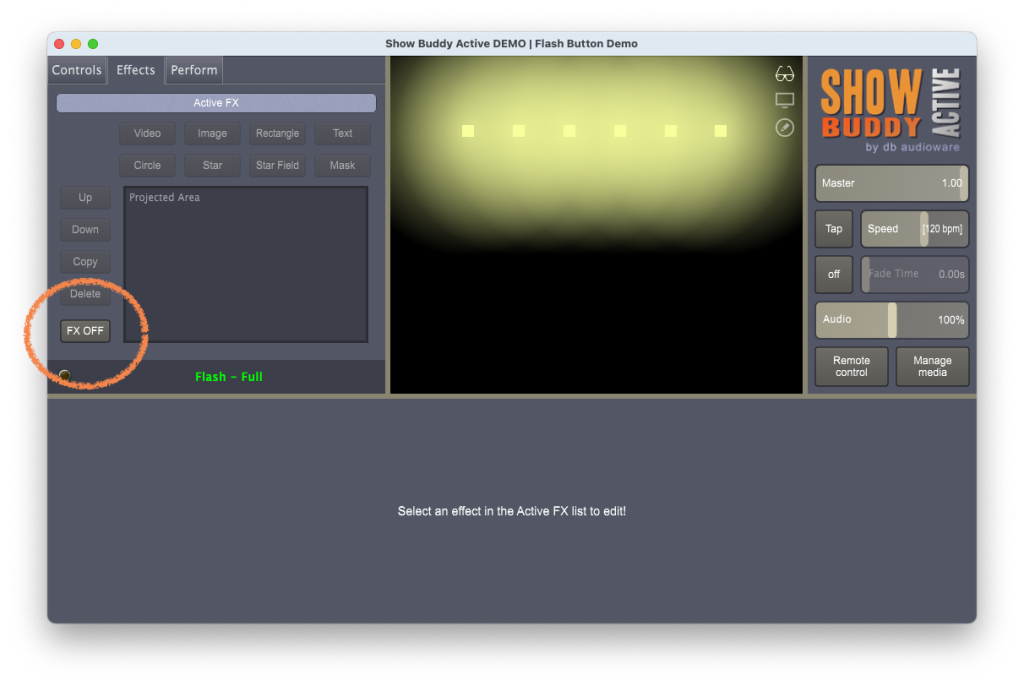
Task: Add a Star Field effect
Action: tap(277, 165)
